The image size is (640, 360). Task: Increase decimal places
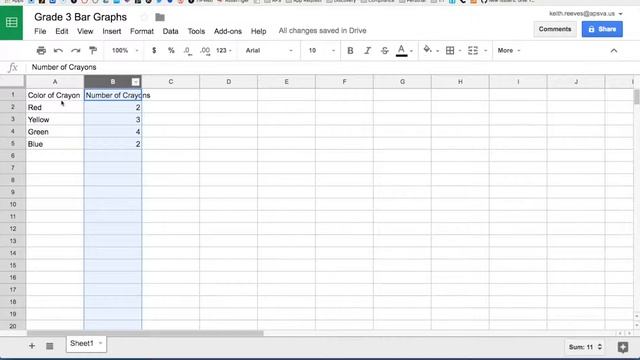[x=205, y=51]
